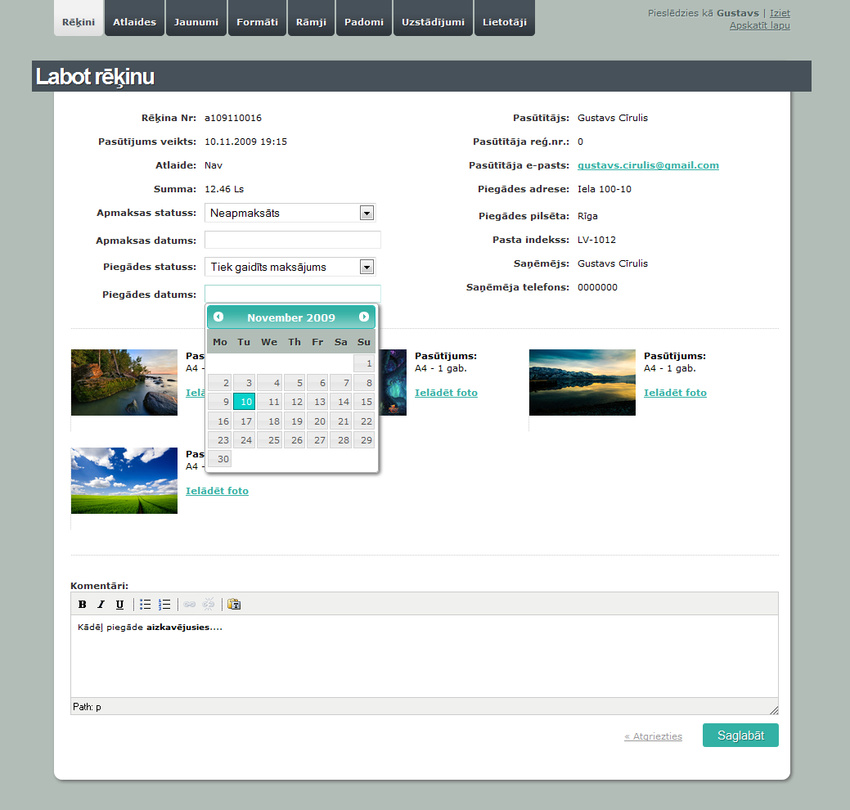The height and width of the screenshot is (810, 850).
Task: Click order date 10.11.2009 19:15
Action: [246, 142]
